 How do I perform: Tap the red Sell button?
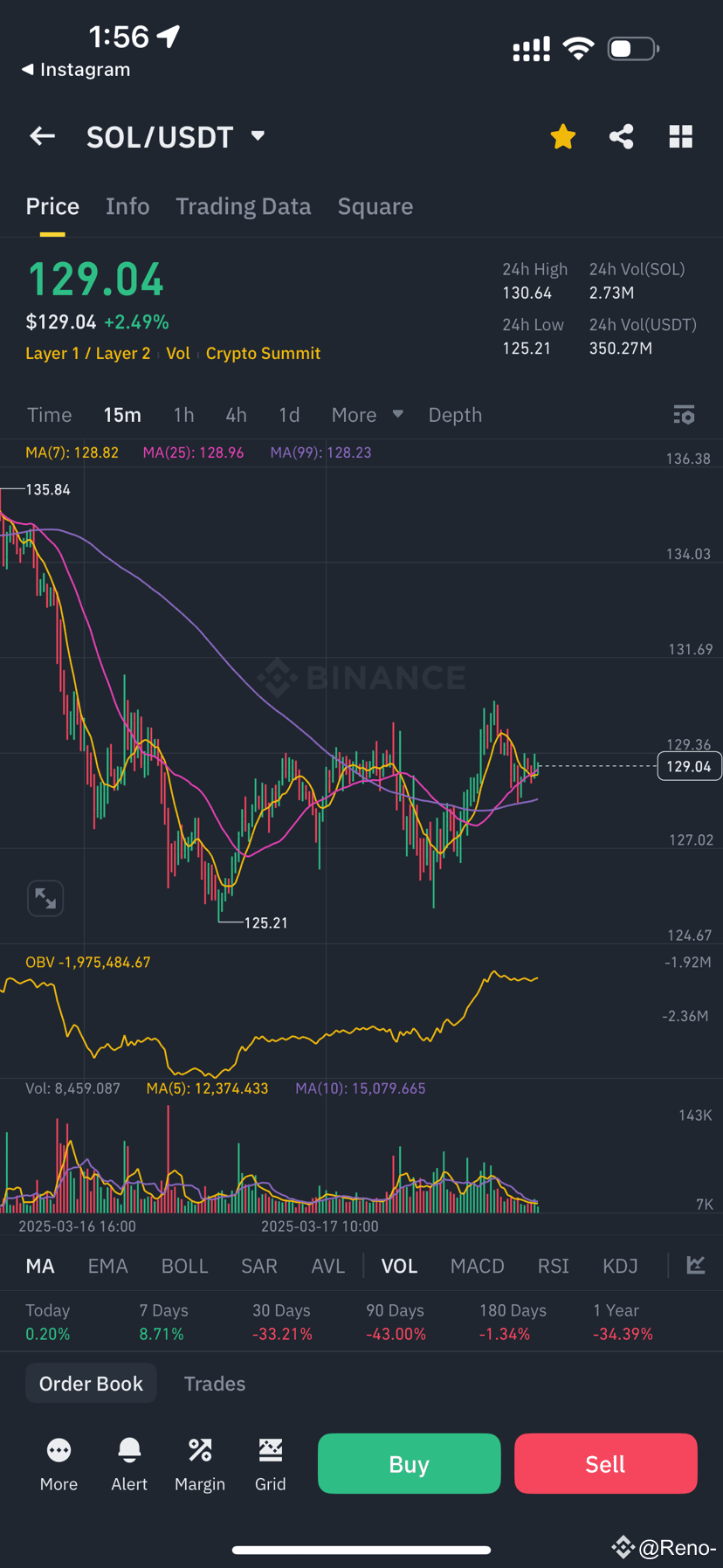606,1463
